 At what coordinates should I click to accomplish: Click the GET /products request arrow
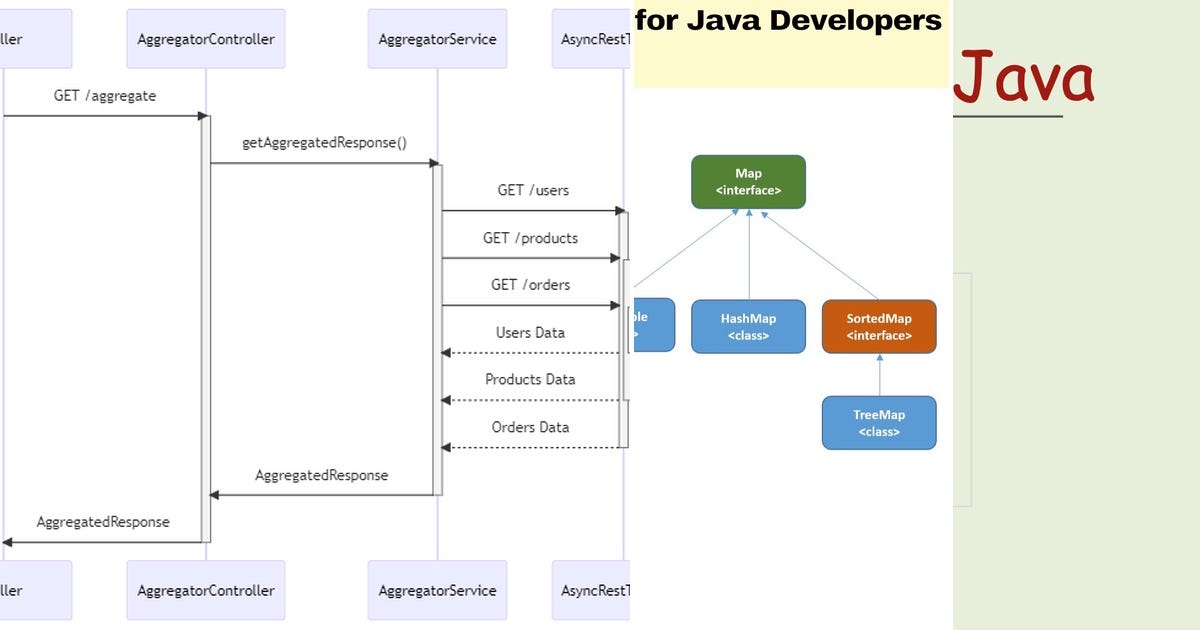pos(532,258)
